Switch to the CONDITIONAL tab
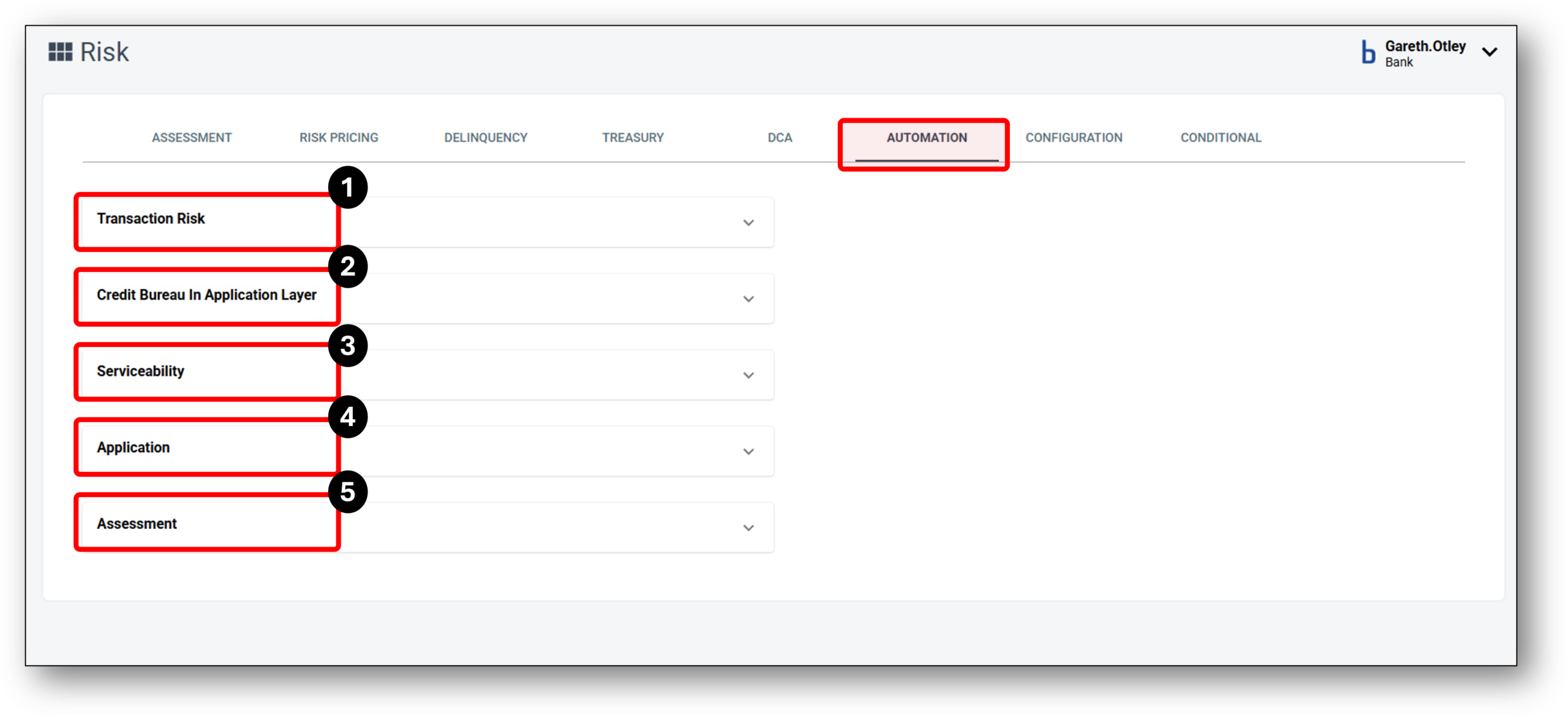This screenshot has width=1568, height=717. (1220, 137)
